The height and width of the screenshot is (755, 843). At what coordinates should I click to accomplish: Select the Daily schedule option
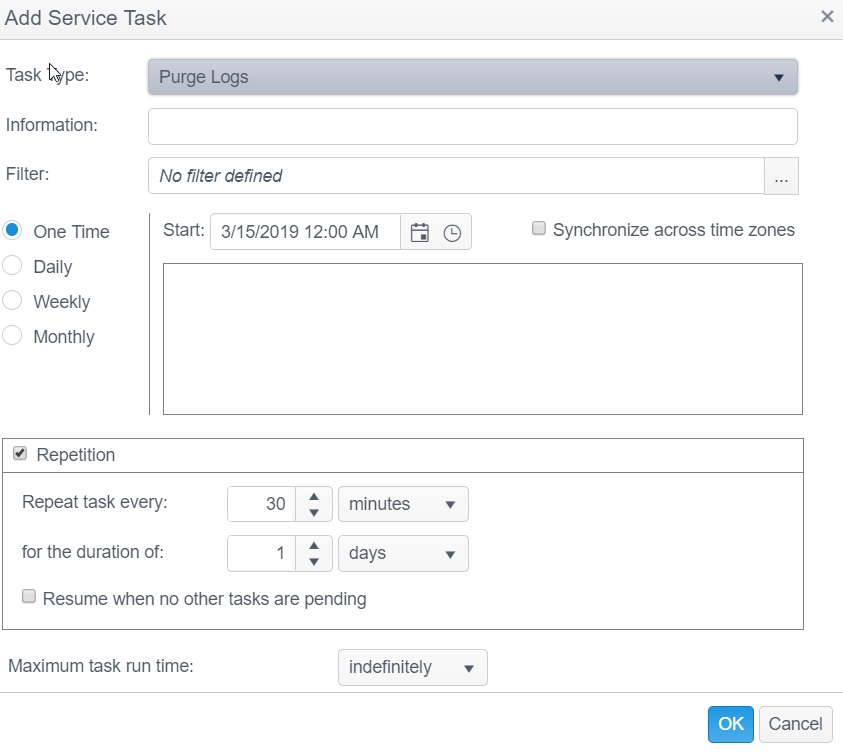pyautogui.click(x=13, y=266)
